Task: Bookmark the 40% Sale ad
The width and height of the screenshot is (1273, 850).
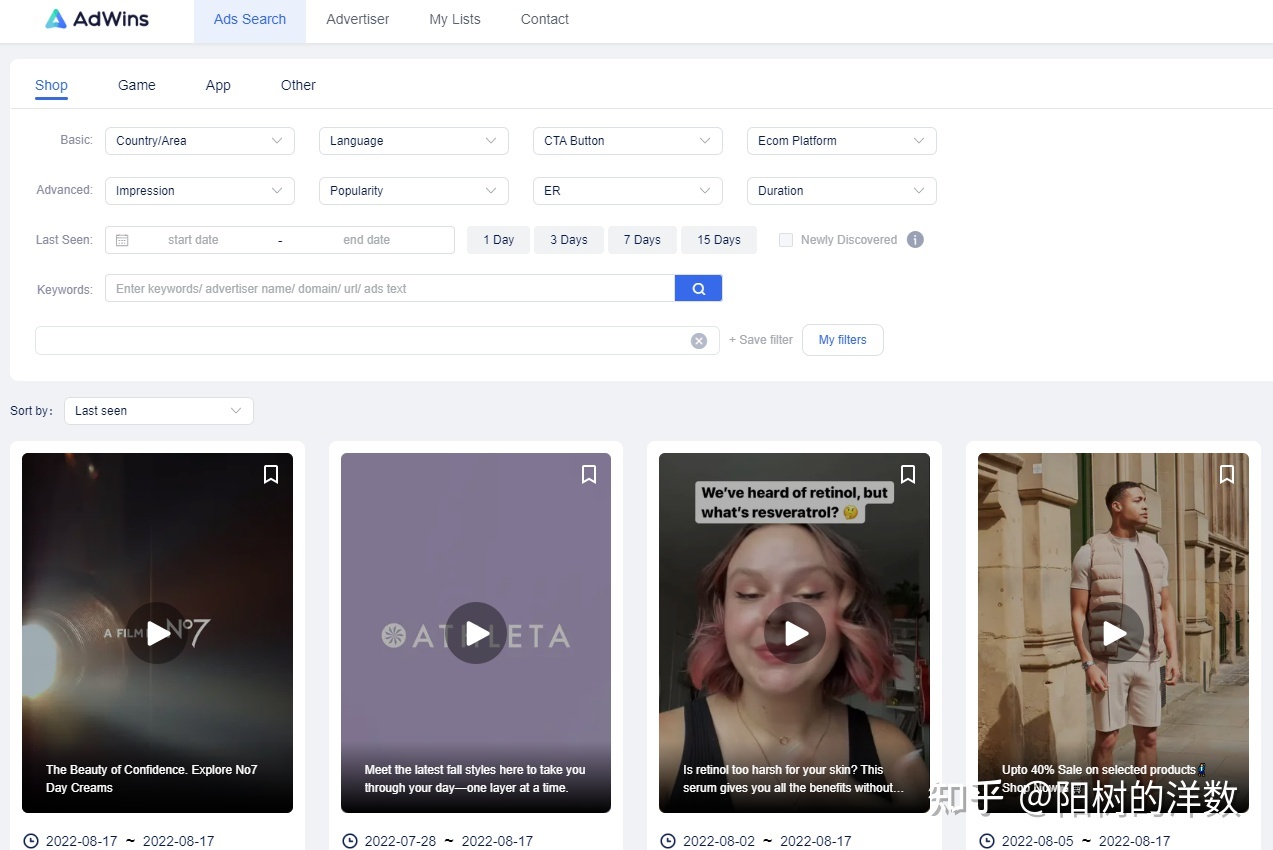Action: click(x=1227, y=474)
